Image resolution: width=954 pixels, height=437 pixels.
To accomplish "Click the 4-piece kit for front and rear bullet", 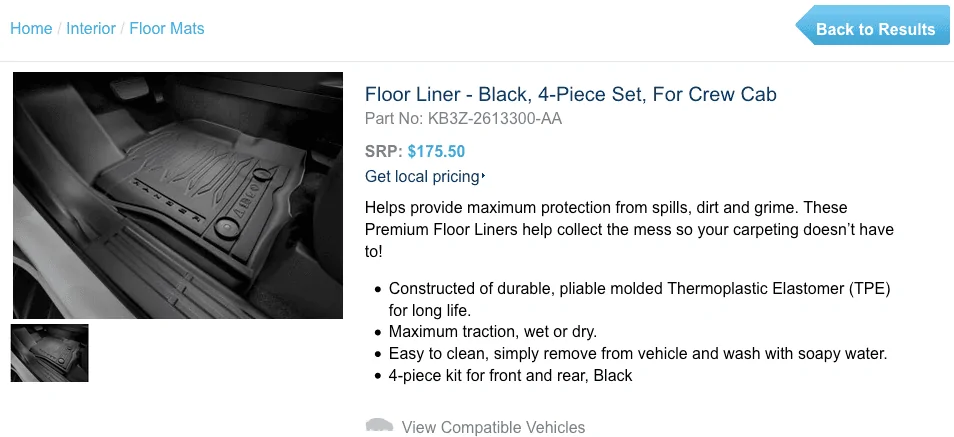I will click(x=510, y=376).
